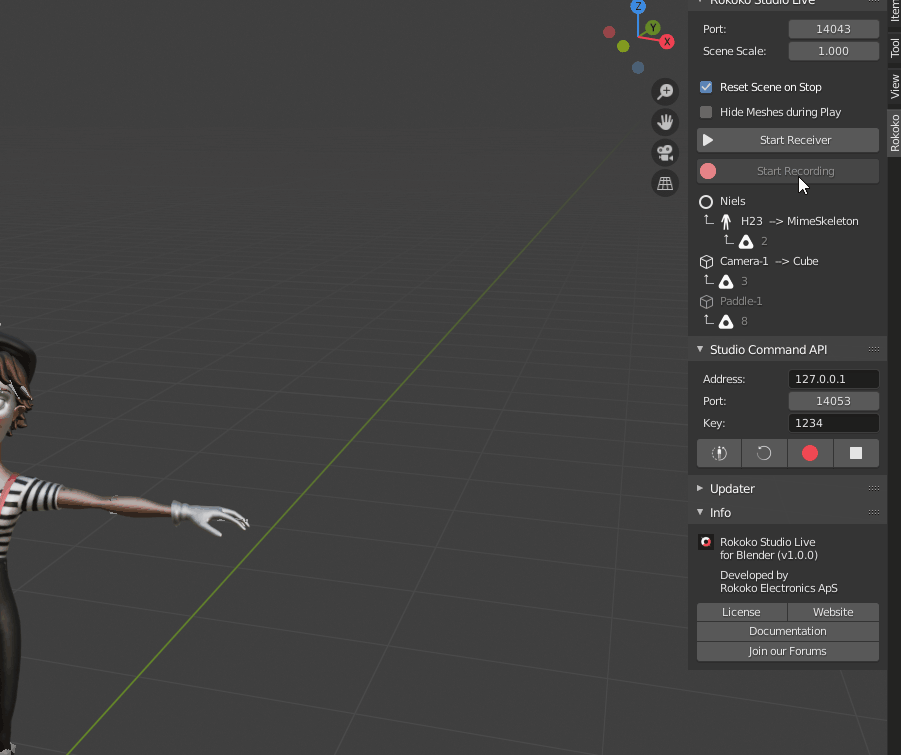Click the red record button in Command API
The height and width of the screenshot is (755, 901).
[810, 453]
